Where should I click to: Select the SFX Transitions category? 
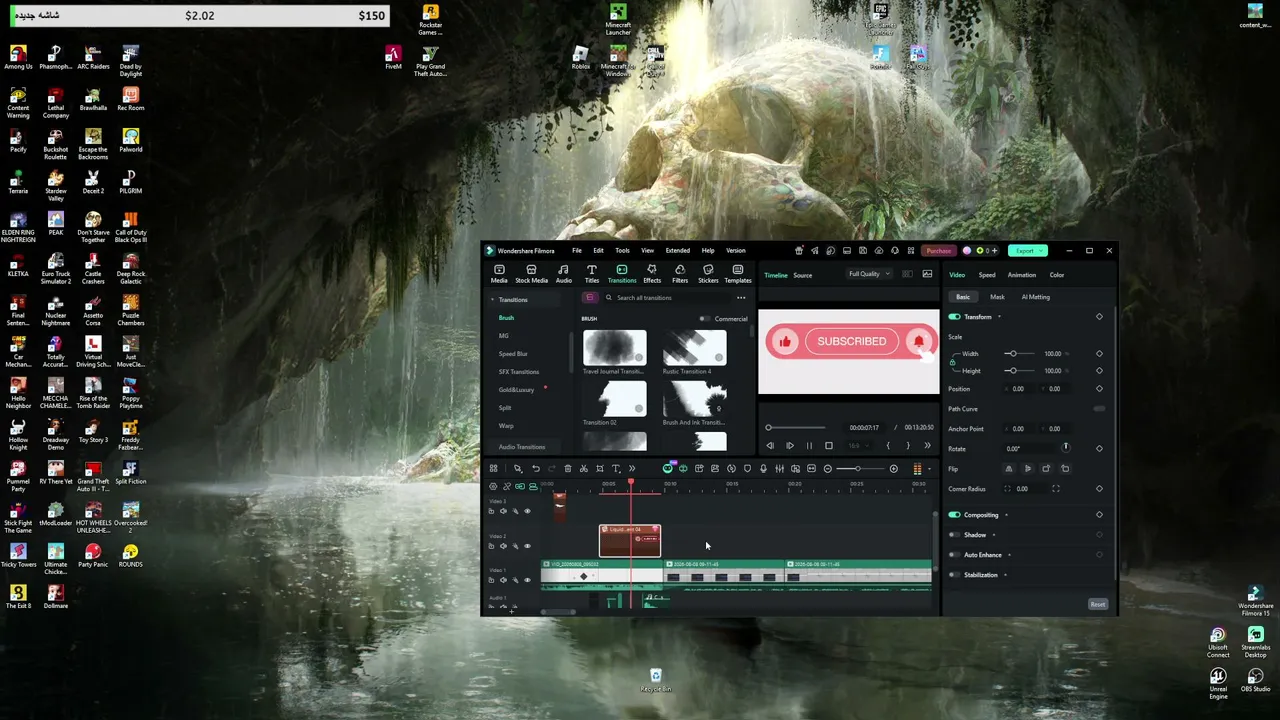pos(519,372)
